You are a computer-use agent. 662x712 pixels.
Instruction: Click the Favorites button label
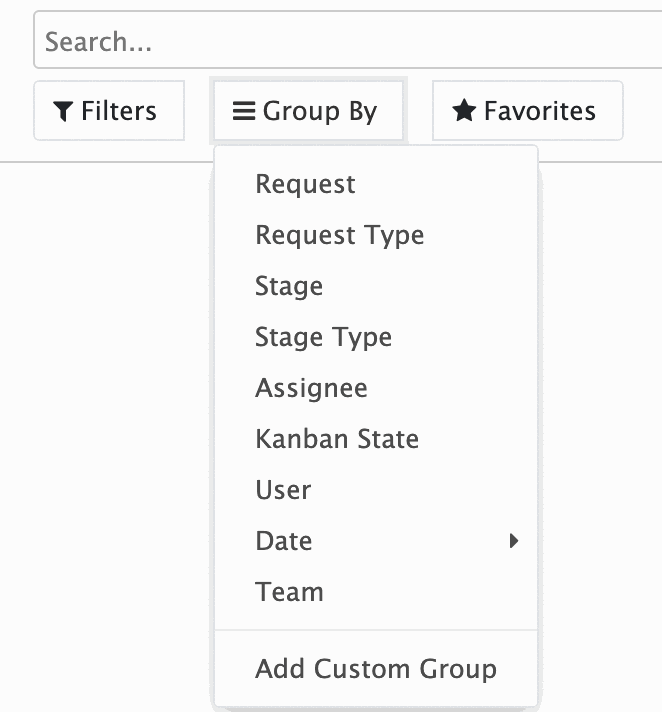[539, 111]
